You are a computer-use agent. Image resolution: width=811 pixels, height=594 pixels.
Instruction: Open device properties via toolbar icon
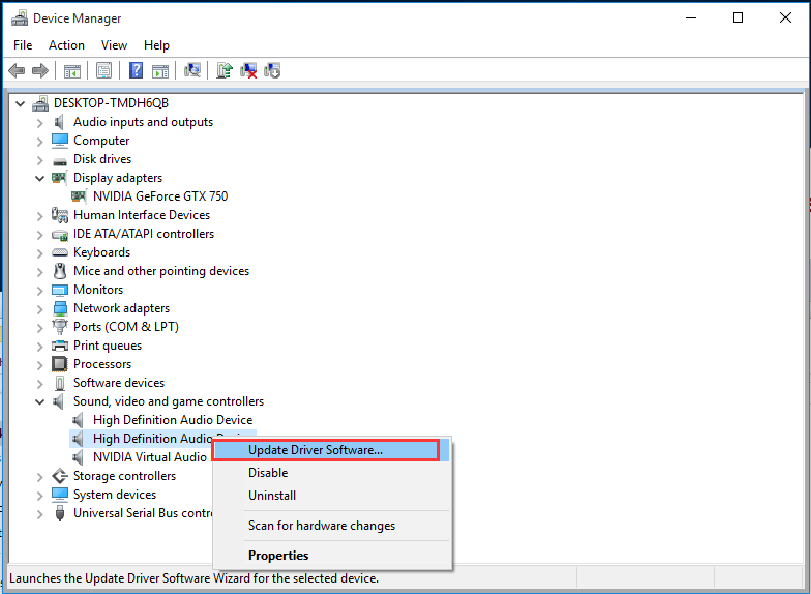pyautogui.click(x=104, y=70)
